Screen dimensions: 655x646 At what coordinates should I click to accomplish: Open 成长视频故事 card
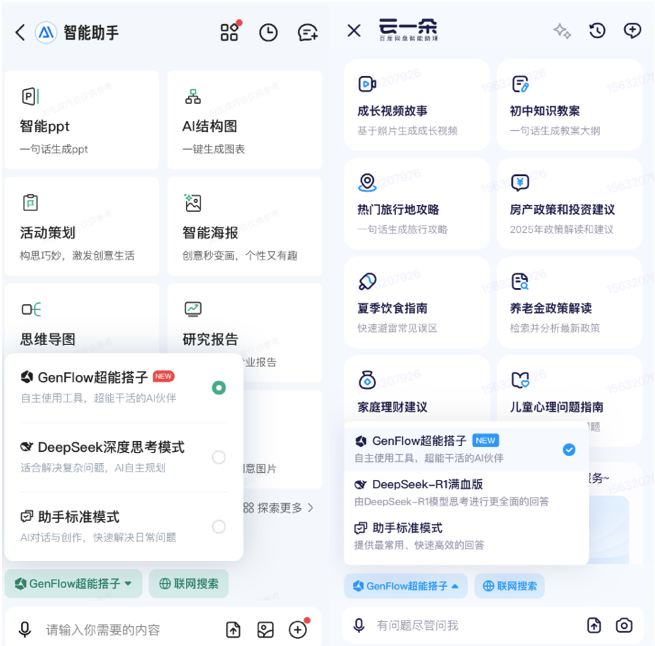click(417, 105)
